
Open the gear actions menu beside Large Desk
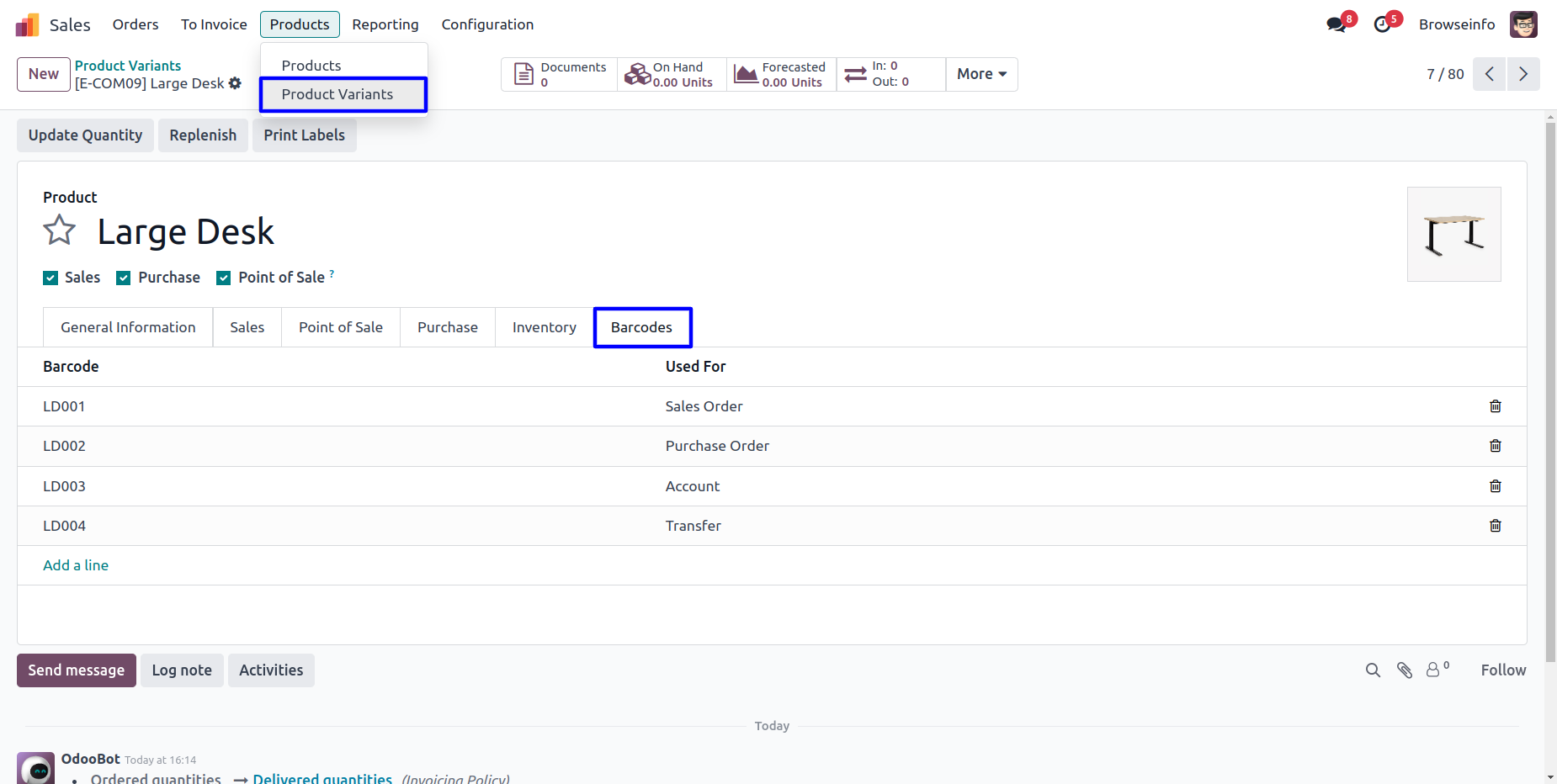(235, 83)
